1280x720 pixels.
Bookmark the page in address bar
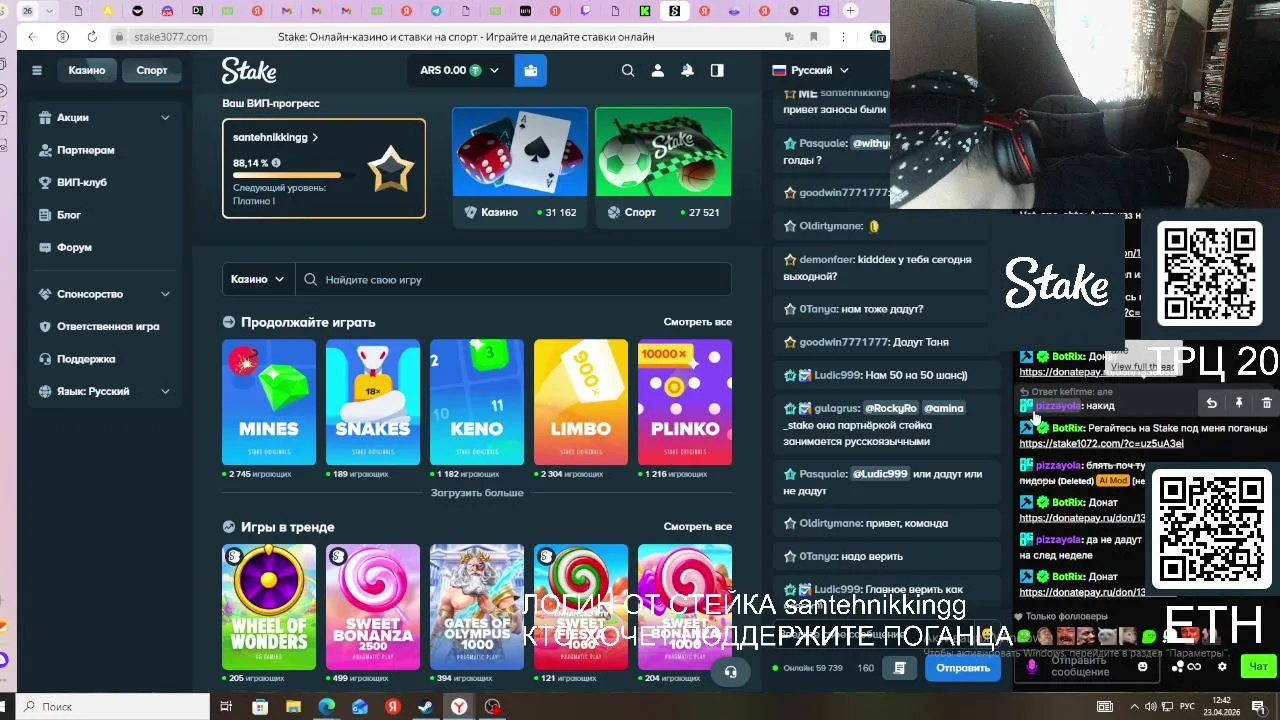point(814,36)
